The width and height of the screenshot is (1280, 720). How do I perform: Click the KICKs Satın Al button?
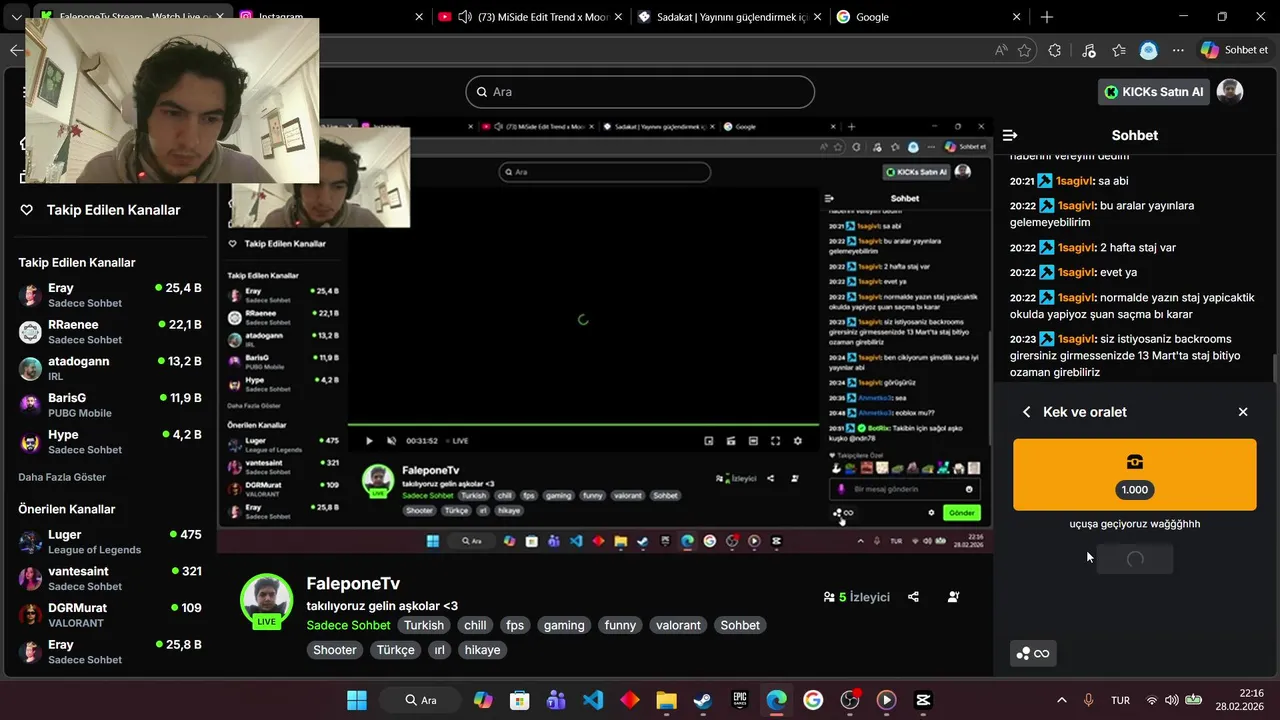pyautogui.click(x=1153, y=92)
